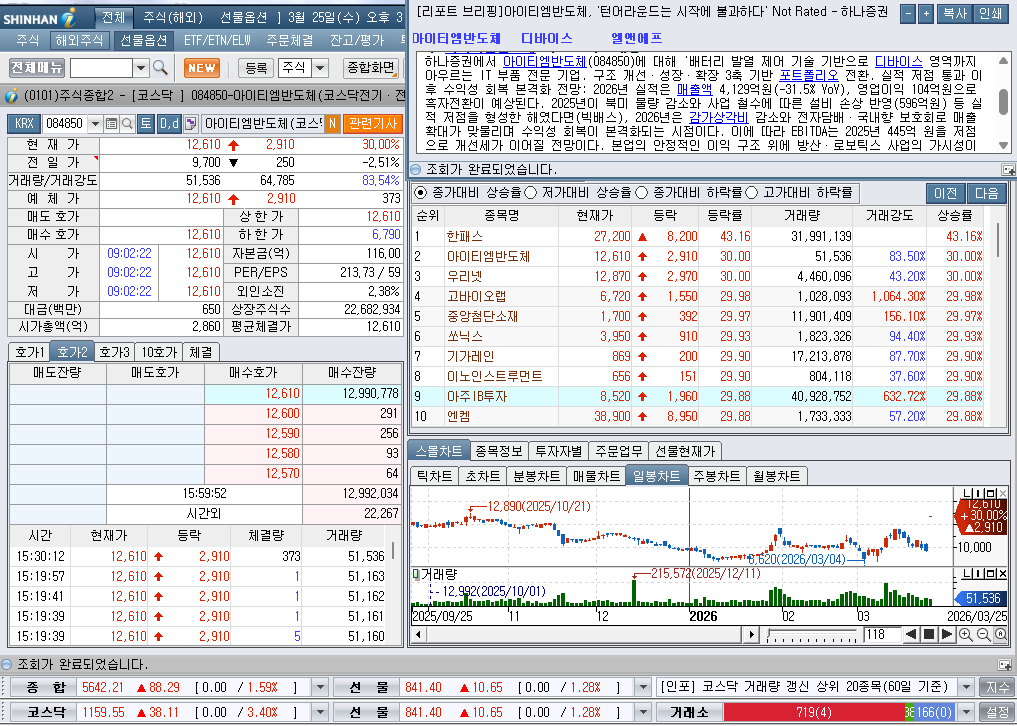Open the dropdown beside the menu search input
Screen dimensions: 1017x726
coord(141,67)
